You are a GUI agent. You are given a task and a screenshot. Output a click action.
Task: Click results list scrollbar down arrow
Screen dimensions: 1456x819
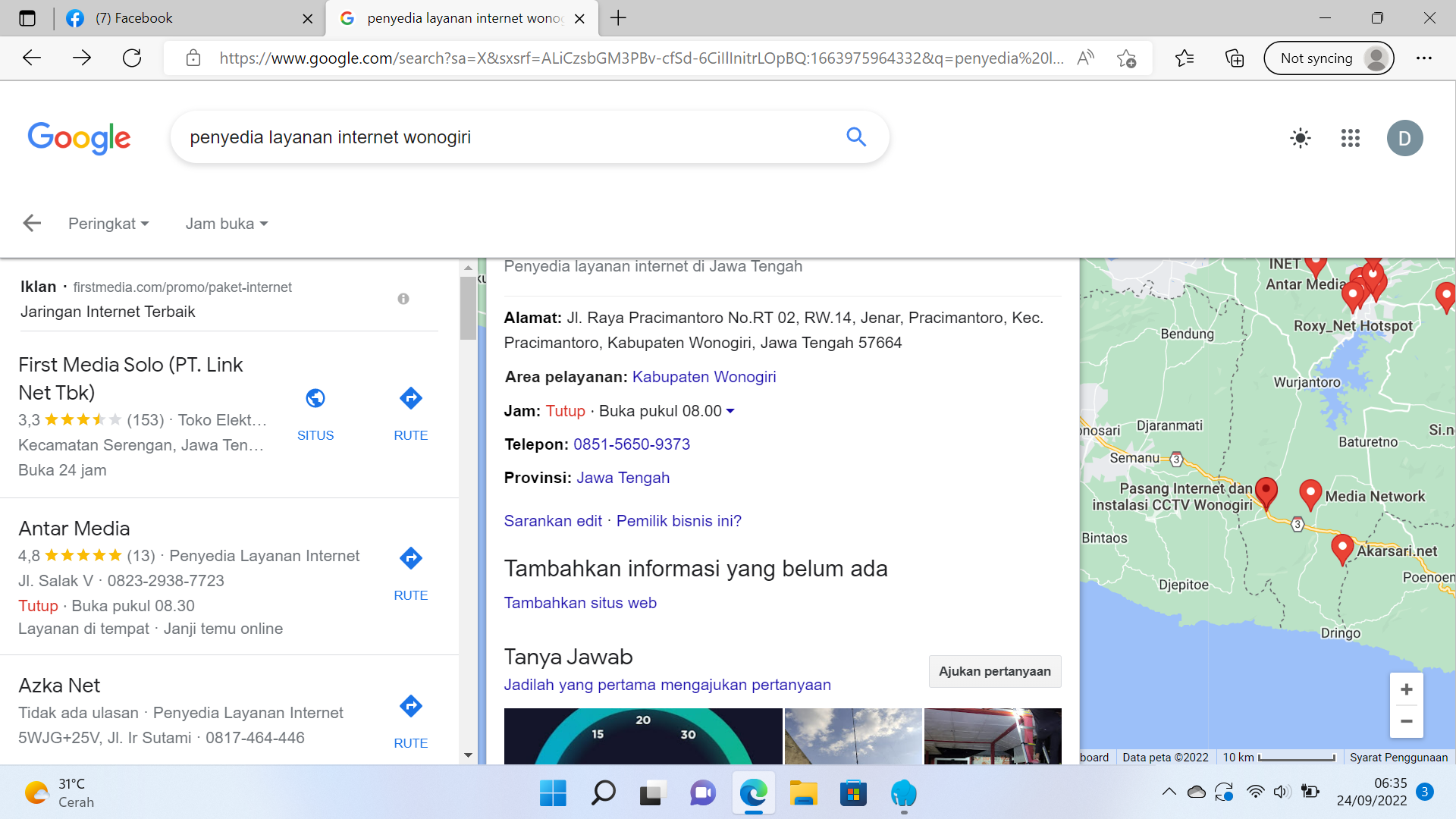tap(468, 755)
